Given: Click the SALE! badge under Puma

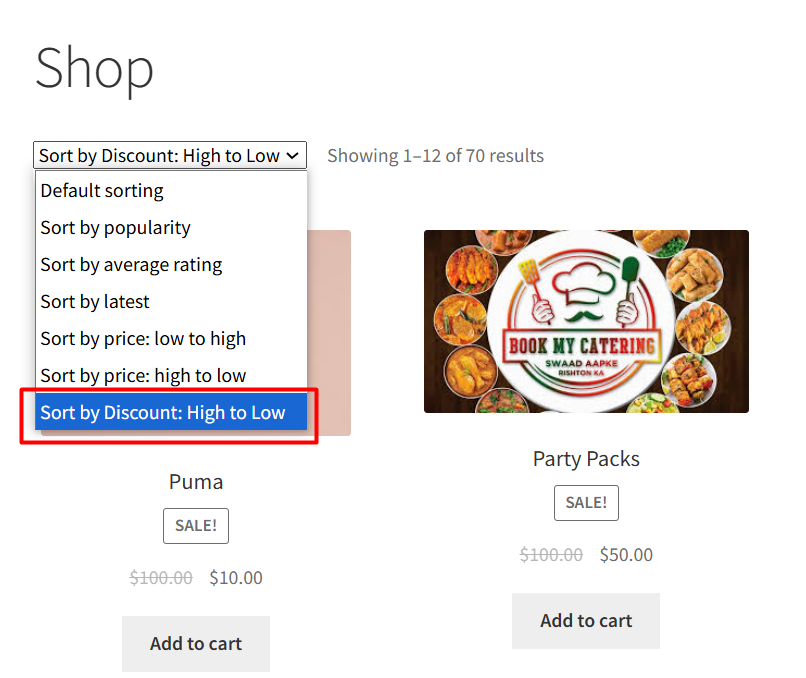Looking at the screenshot, I should [x=196, y=526].
